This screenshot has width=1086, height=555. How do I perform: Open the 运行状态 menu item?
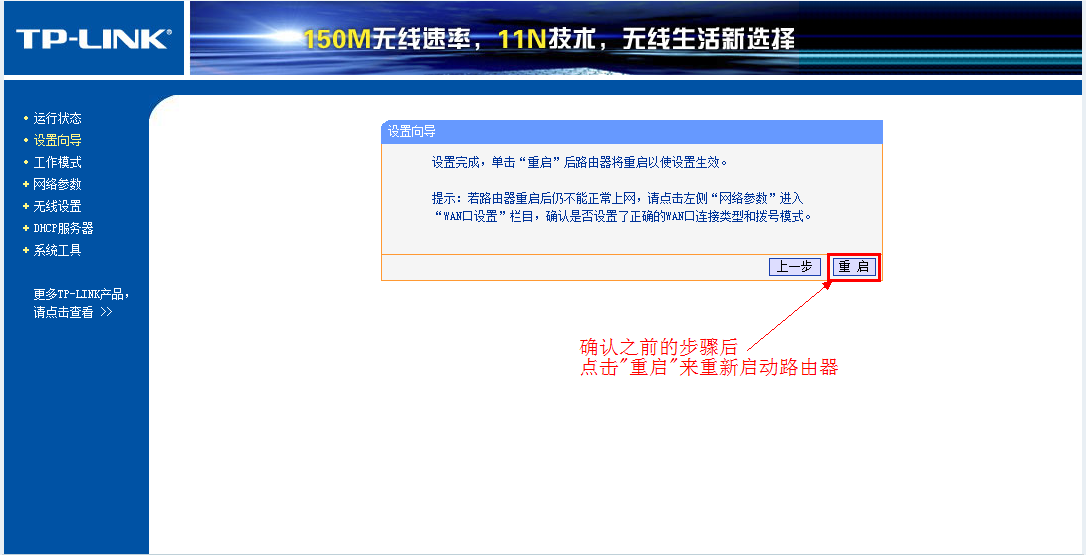[57, 118]
